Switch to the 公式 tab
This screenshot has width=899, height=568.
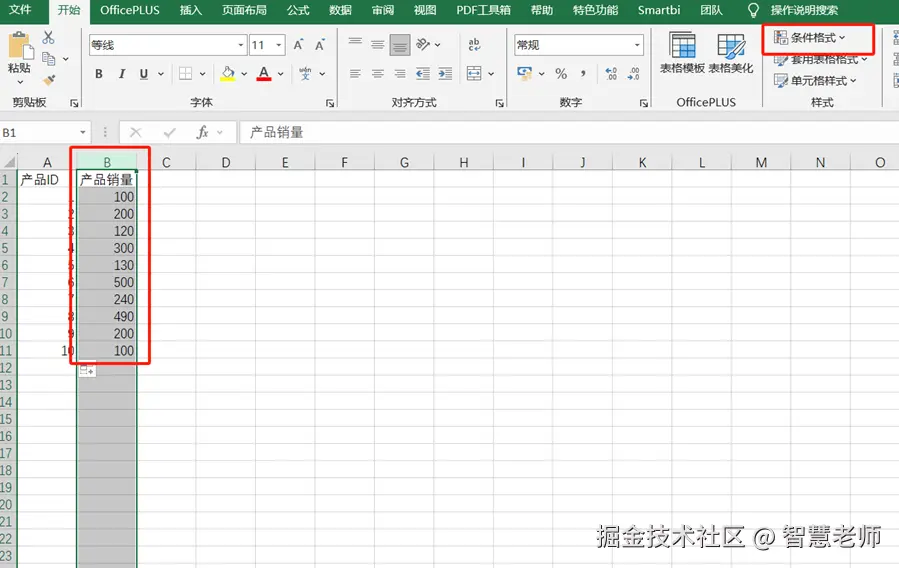298,10
